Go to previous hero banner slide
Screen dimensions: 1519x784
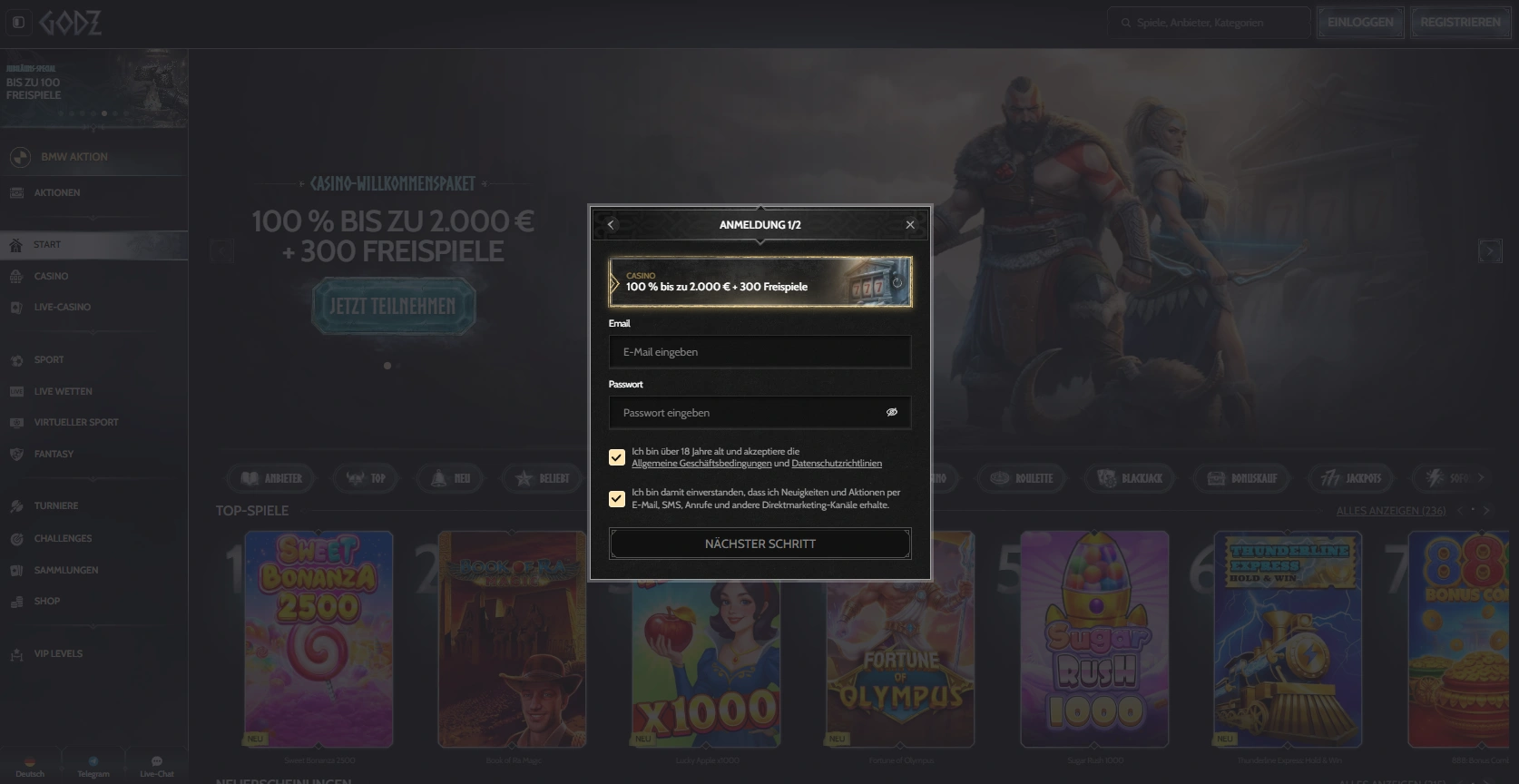(x=222, y=251)
